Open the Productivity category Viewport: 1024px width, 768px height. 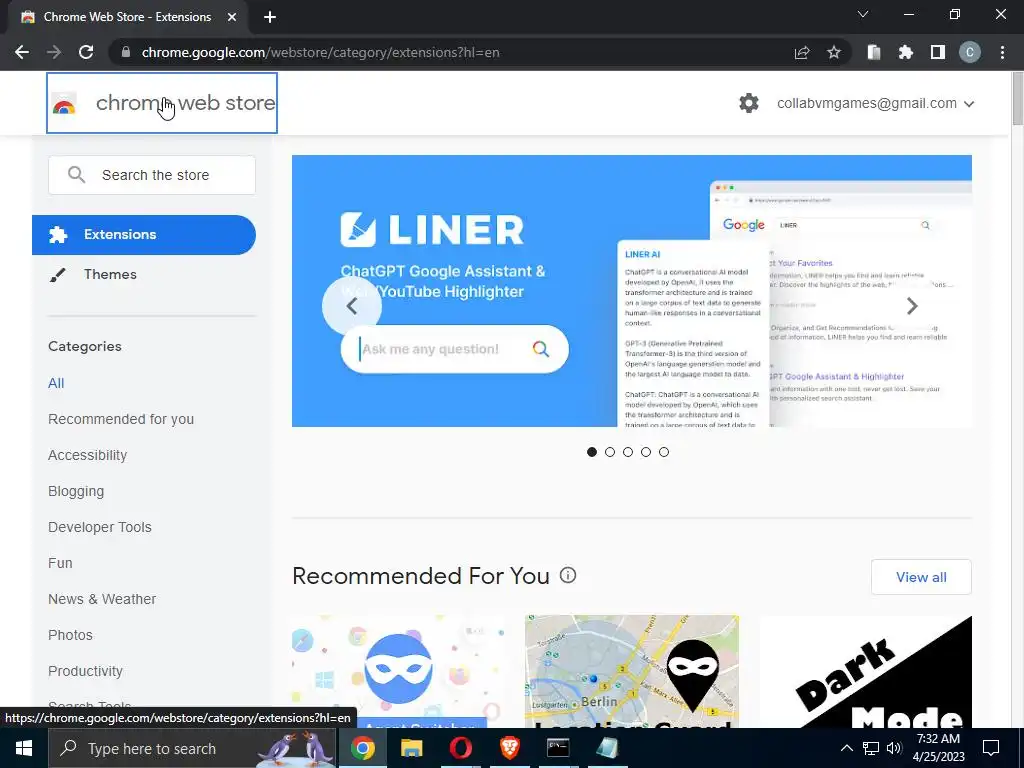[x=86, y=671]
